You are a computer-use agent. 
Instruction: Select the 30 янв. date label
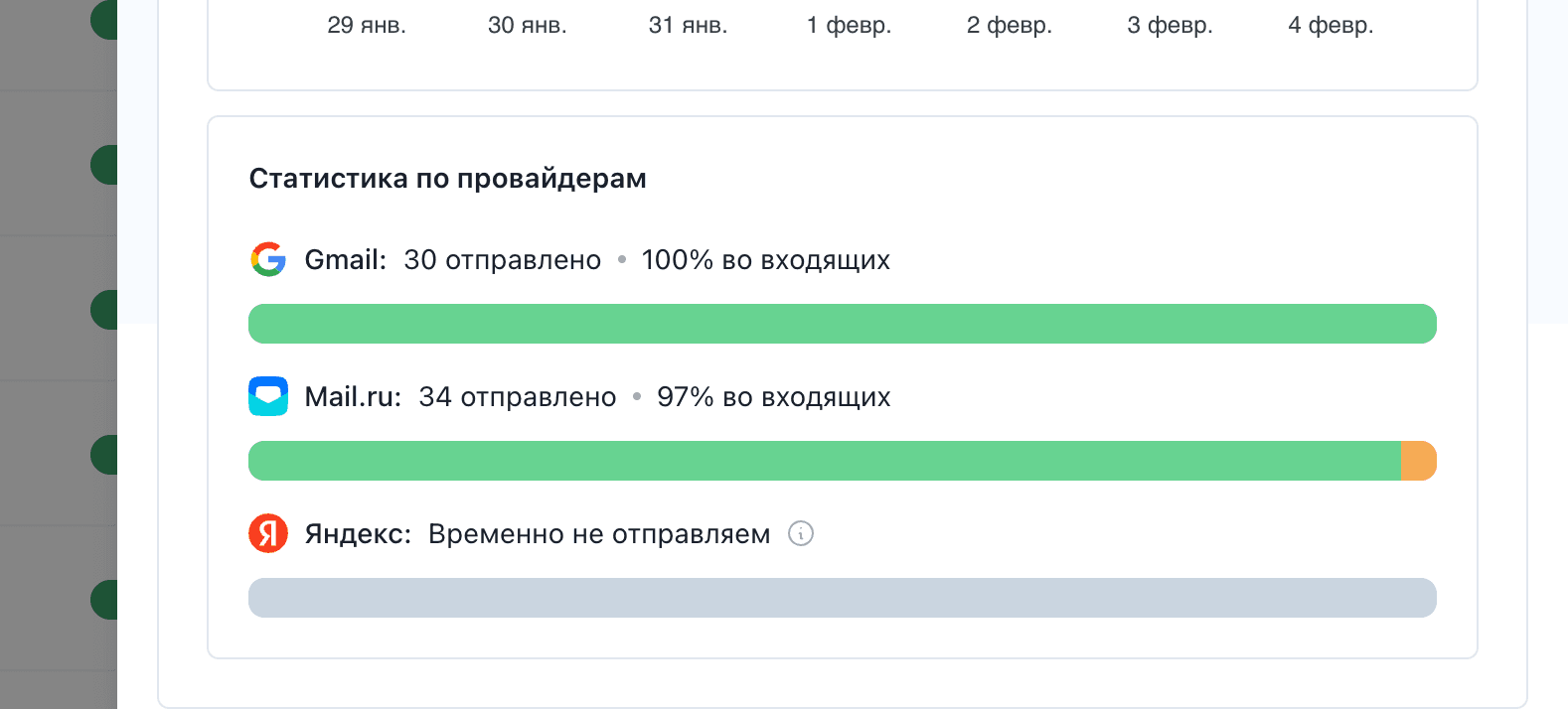click(x=528, y=25)
